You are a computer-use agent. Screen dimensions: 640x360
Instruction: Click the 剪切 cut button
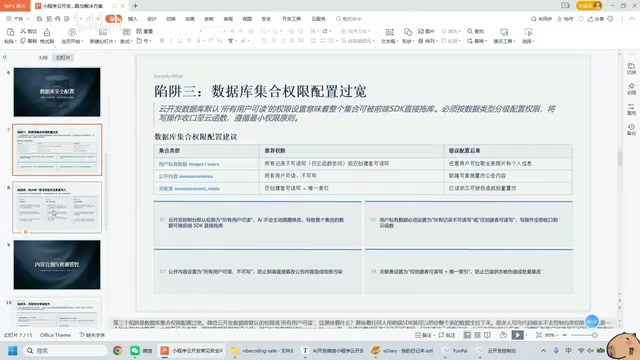pyautogui.click(x=29, y=31)
